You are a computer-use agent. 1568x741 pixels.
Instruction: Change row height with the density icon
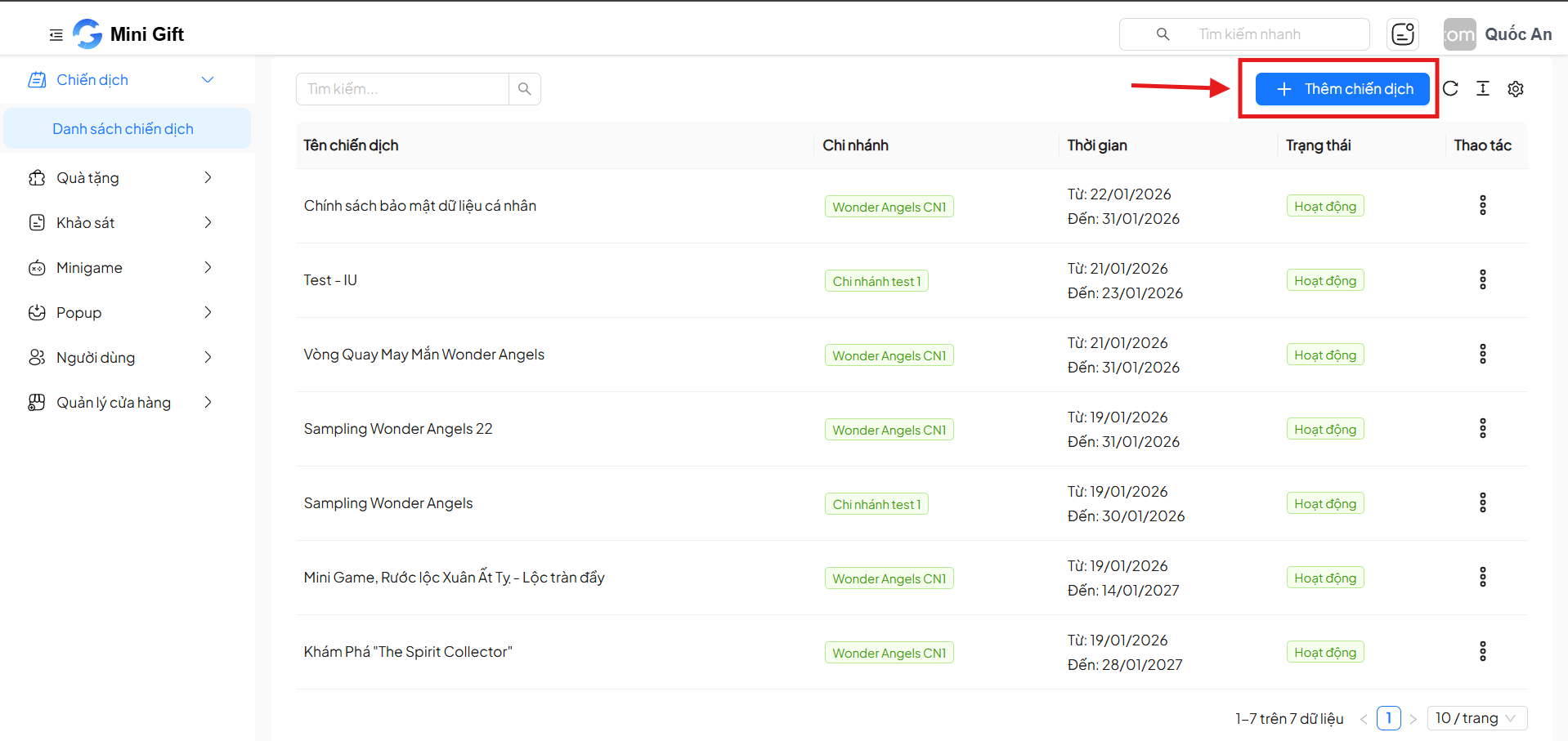pyautogui.click(x=1483, y=89)
